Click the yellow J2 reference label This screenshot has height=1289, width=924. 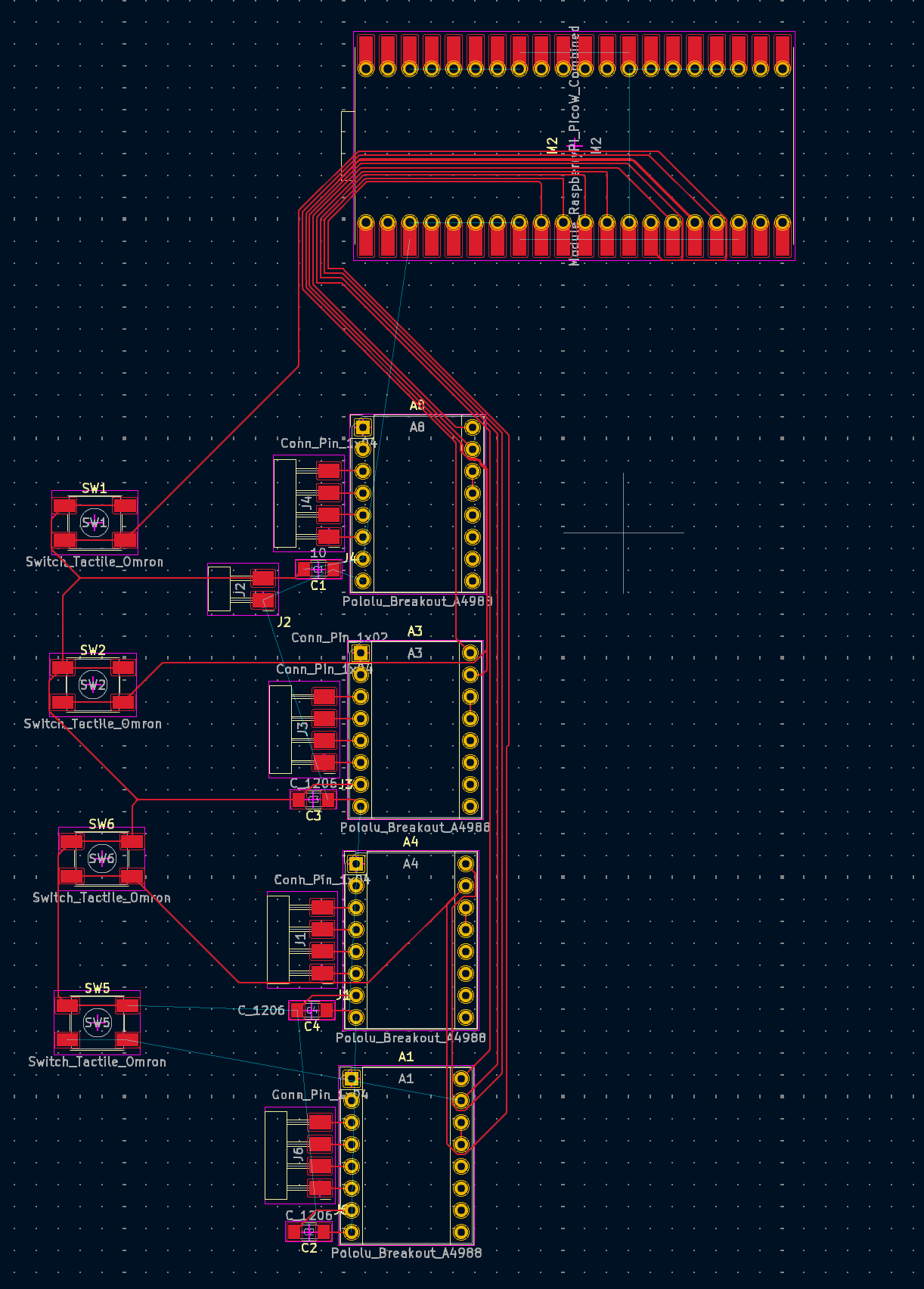tap(284, 623)
